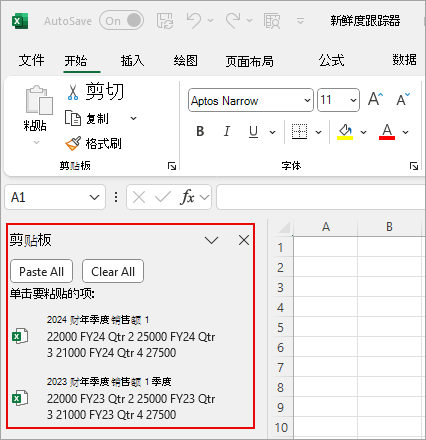Open the Undo history dropdown arrow

click(x=210, y=21)
